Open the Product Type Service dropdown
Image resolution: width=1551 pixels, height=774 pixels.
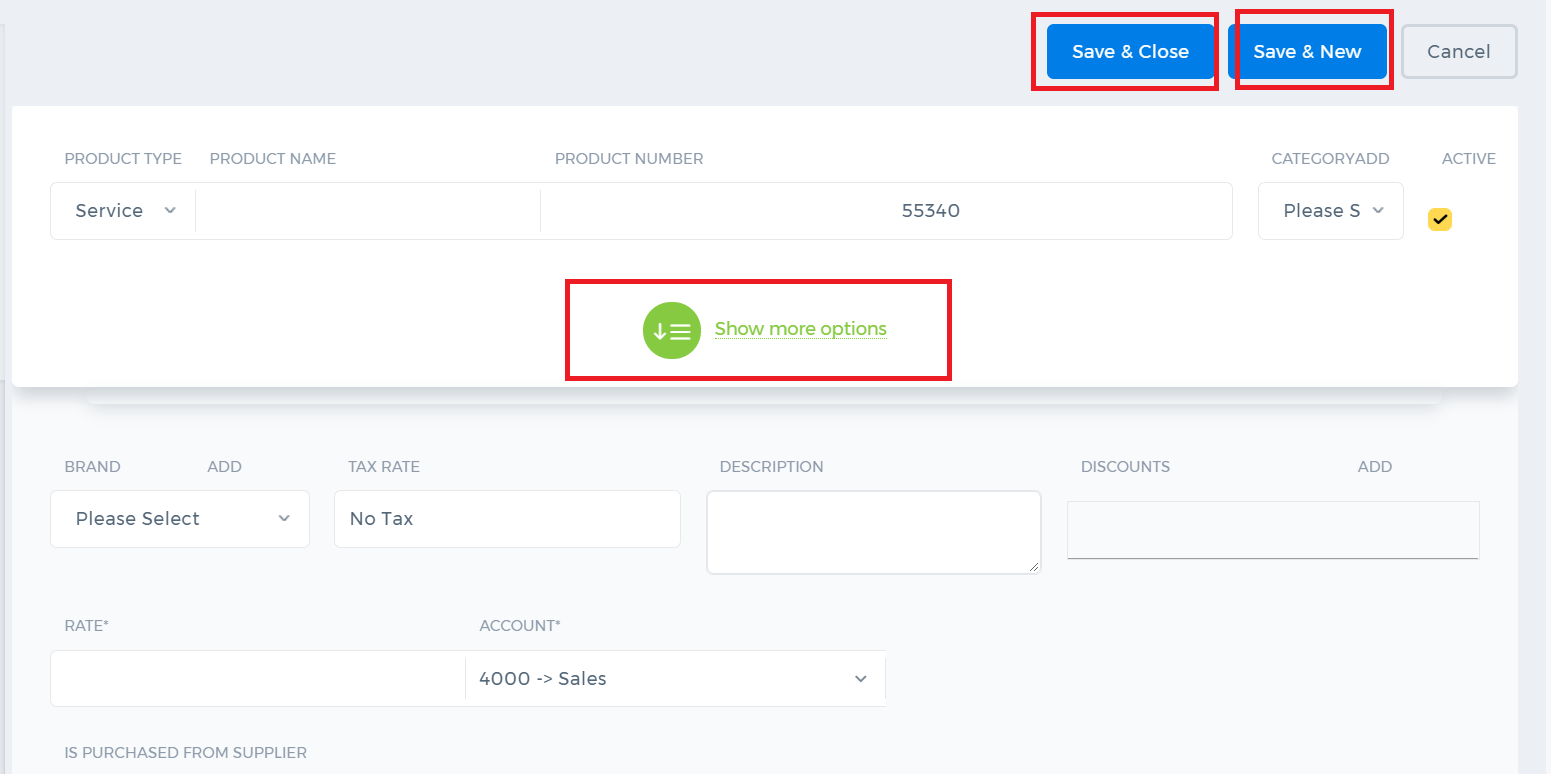123,211
